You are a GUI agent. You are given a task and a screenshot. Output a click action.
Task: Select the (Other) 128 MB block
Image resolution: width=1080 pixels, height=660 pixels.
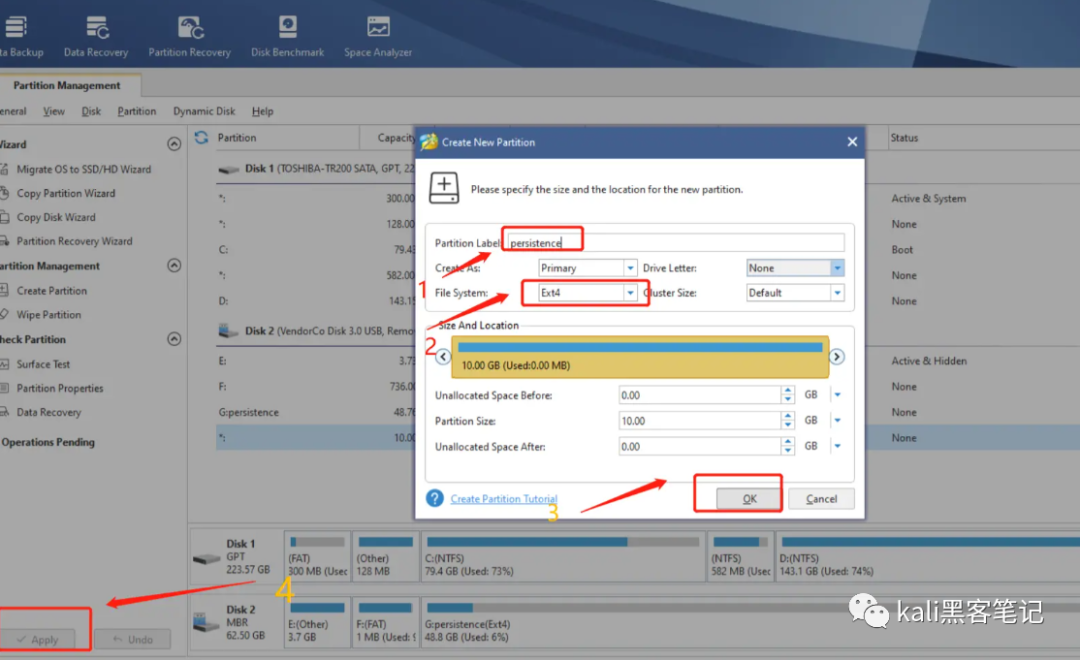(x=385, y=557)
